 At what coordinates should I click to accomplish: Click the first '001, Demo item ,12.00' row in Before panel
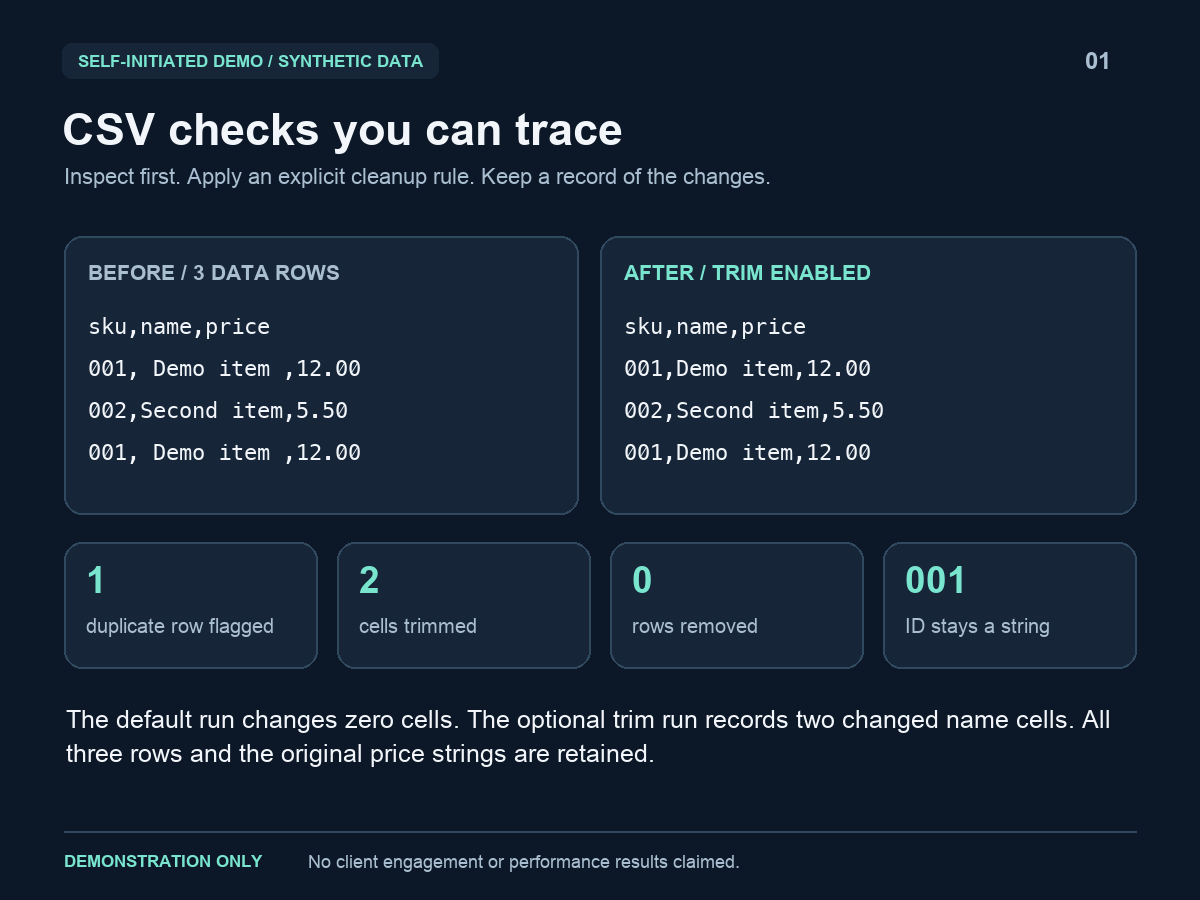(x=224, y=369)
